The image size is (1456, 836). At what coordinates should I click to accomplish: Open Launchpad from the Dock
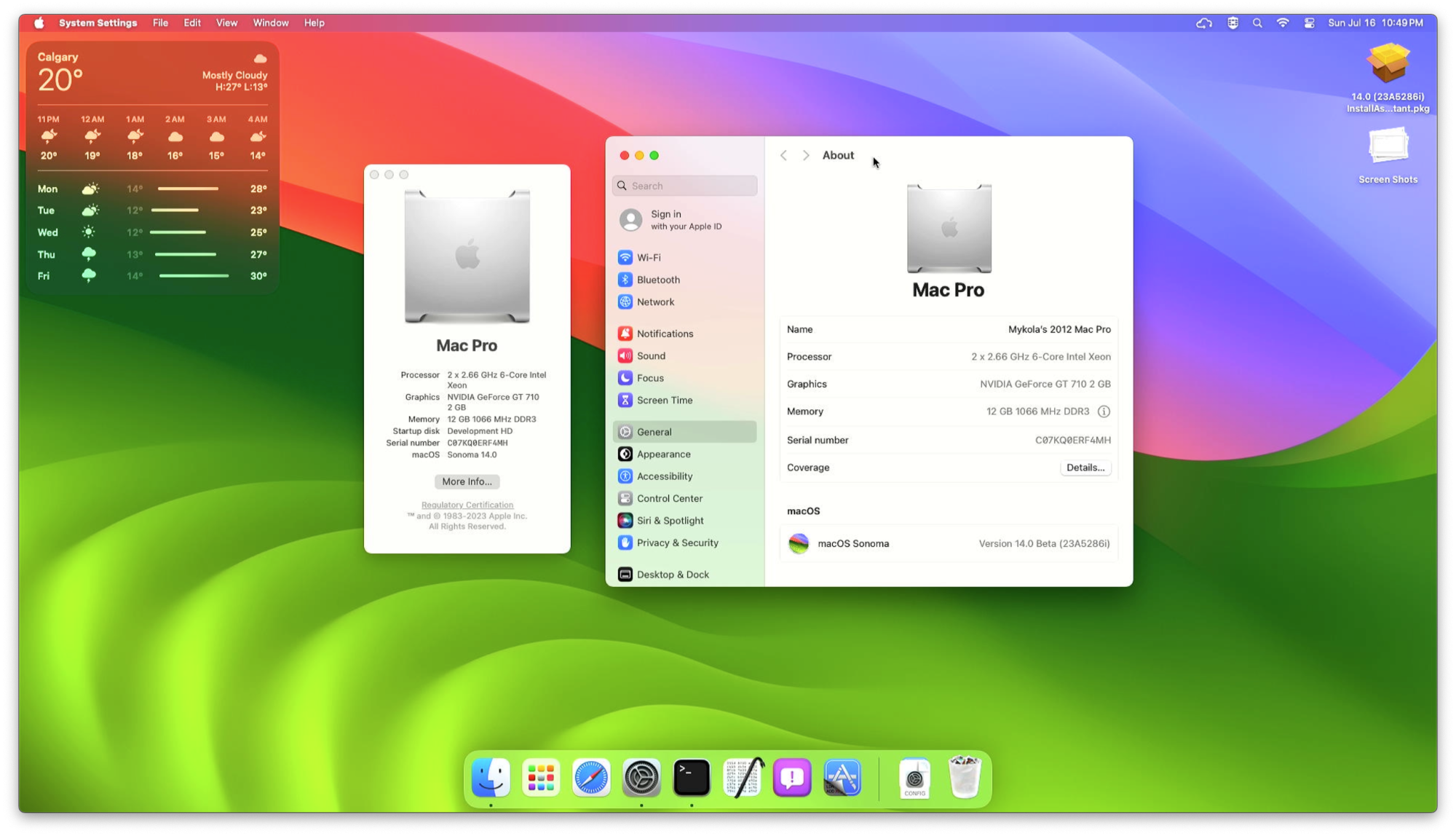541,778
